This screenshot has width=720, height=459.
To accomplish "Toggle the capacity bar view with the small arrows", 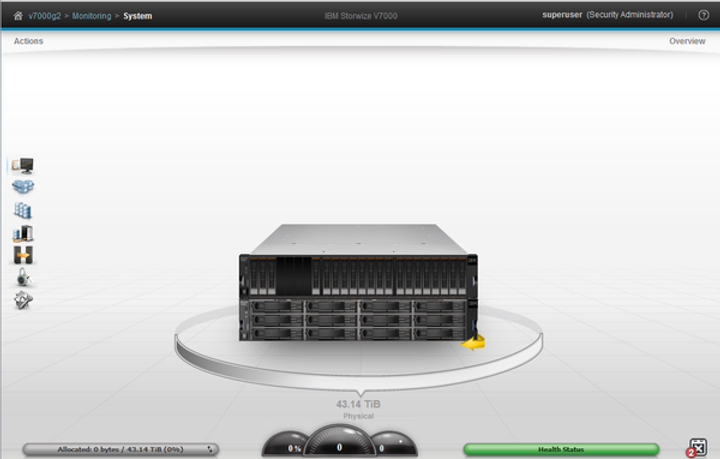I will (x=210, y=449).
